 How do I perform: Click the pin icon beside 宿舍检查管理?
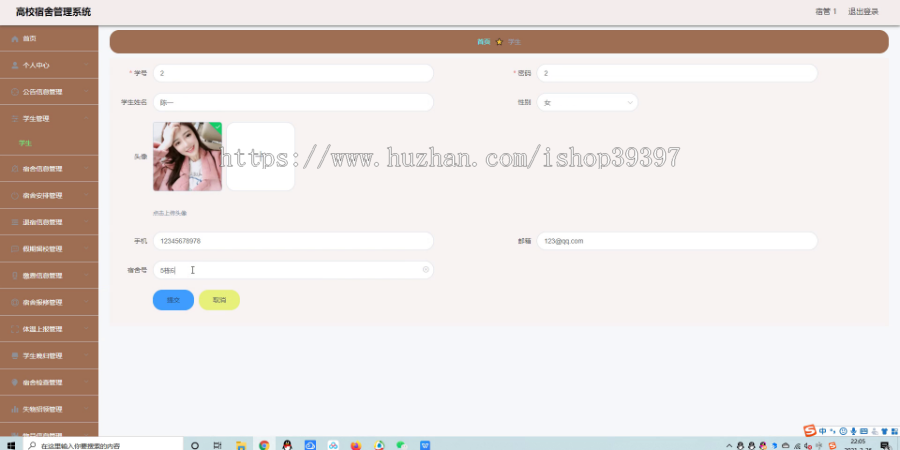tap(15, 382)
